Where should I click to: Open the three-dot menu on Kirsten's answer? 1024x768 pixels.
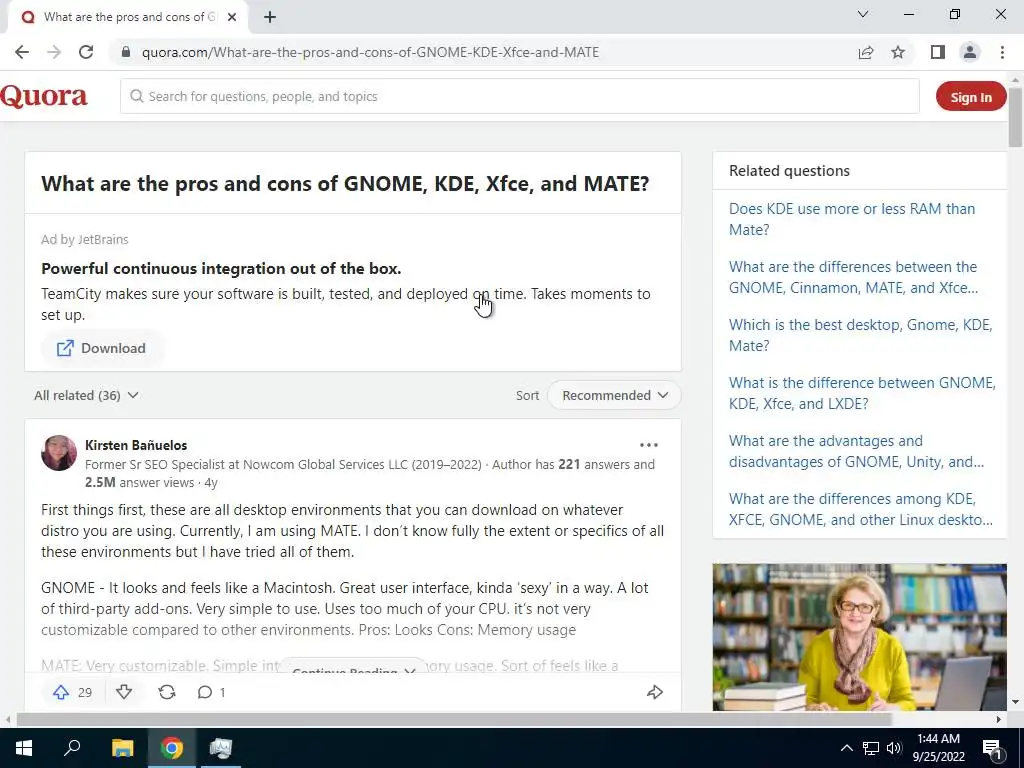pyautogui.click(x=648, y=445)
